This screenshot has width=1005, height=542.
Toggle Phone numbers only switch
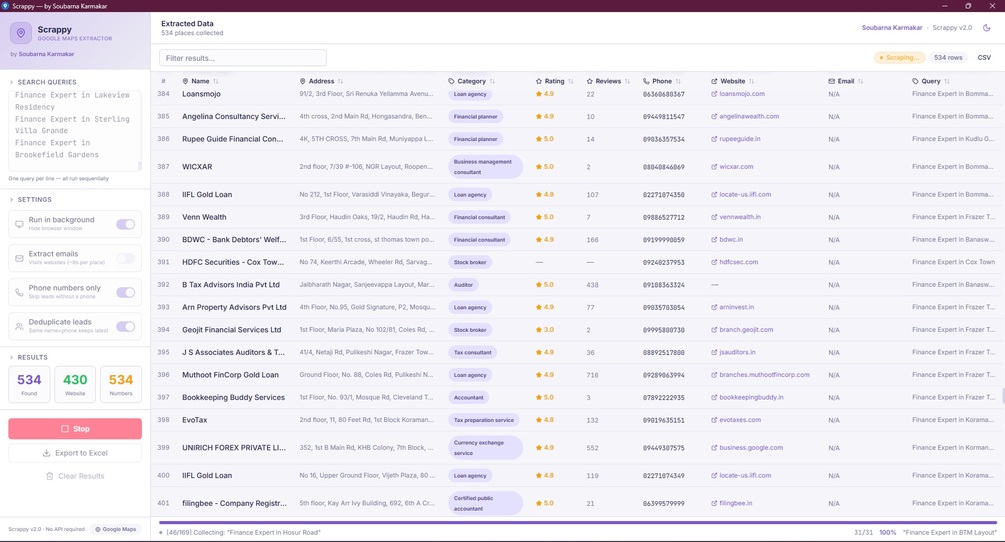pos(126,292)
